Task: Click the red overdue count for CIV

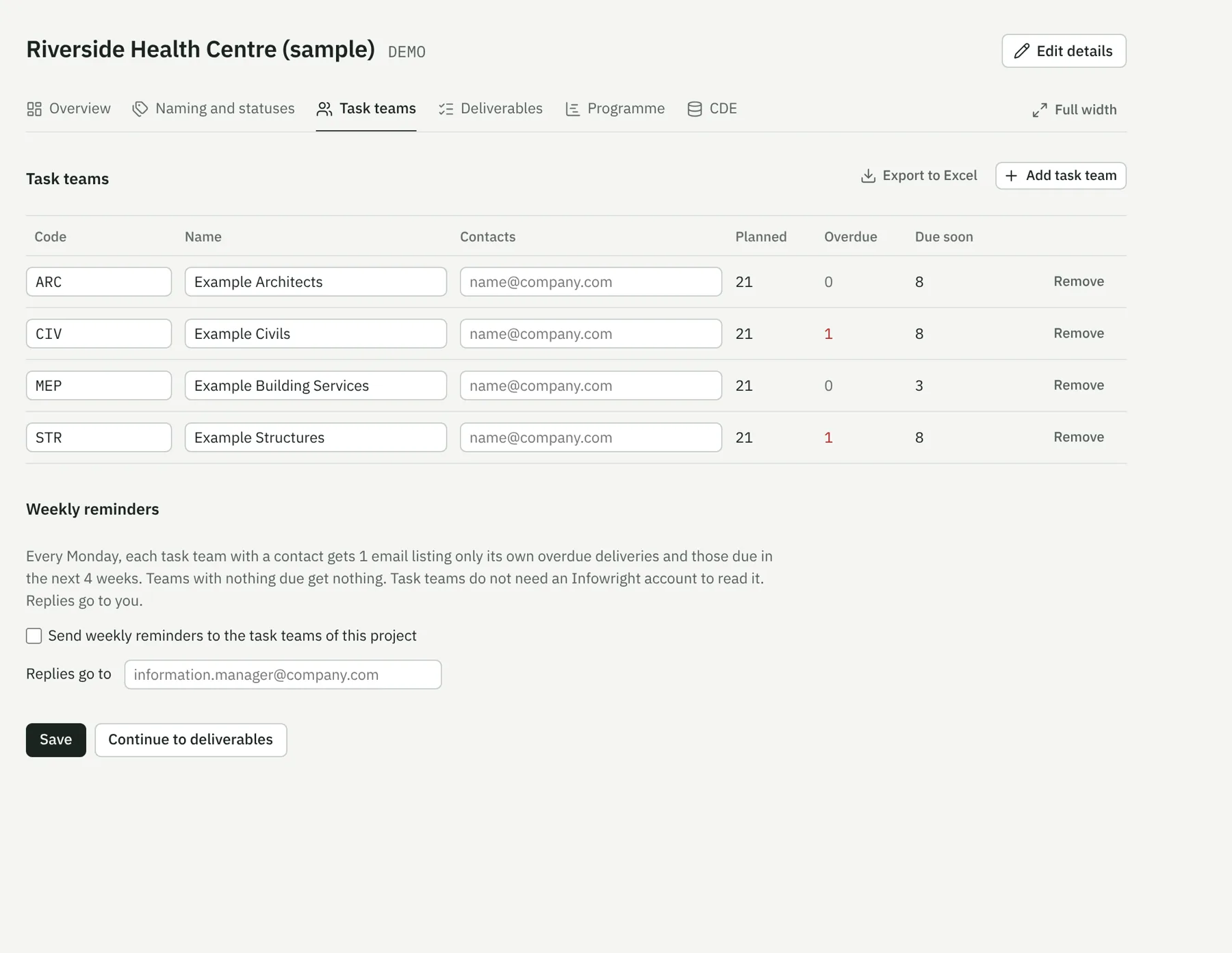Action: 828,334
